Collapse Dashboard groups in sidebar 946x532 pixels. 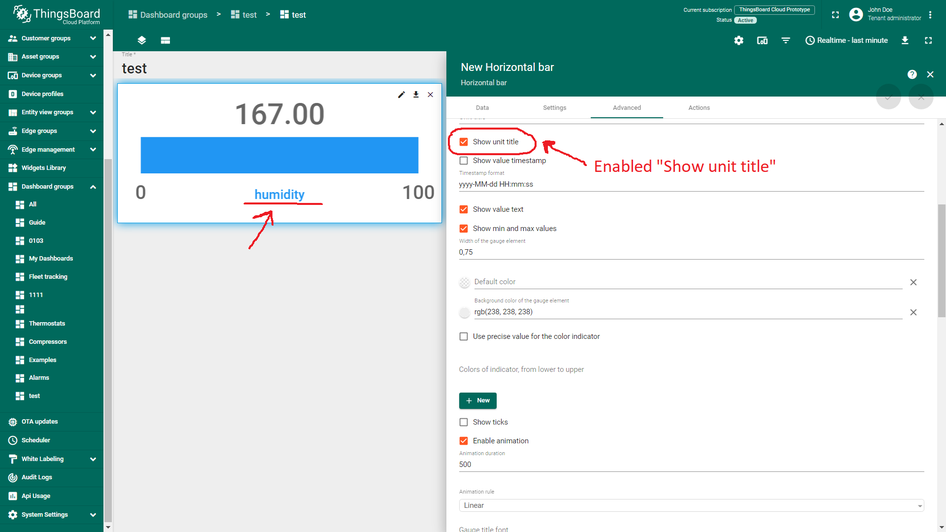point(93,187)
